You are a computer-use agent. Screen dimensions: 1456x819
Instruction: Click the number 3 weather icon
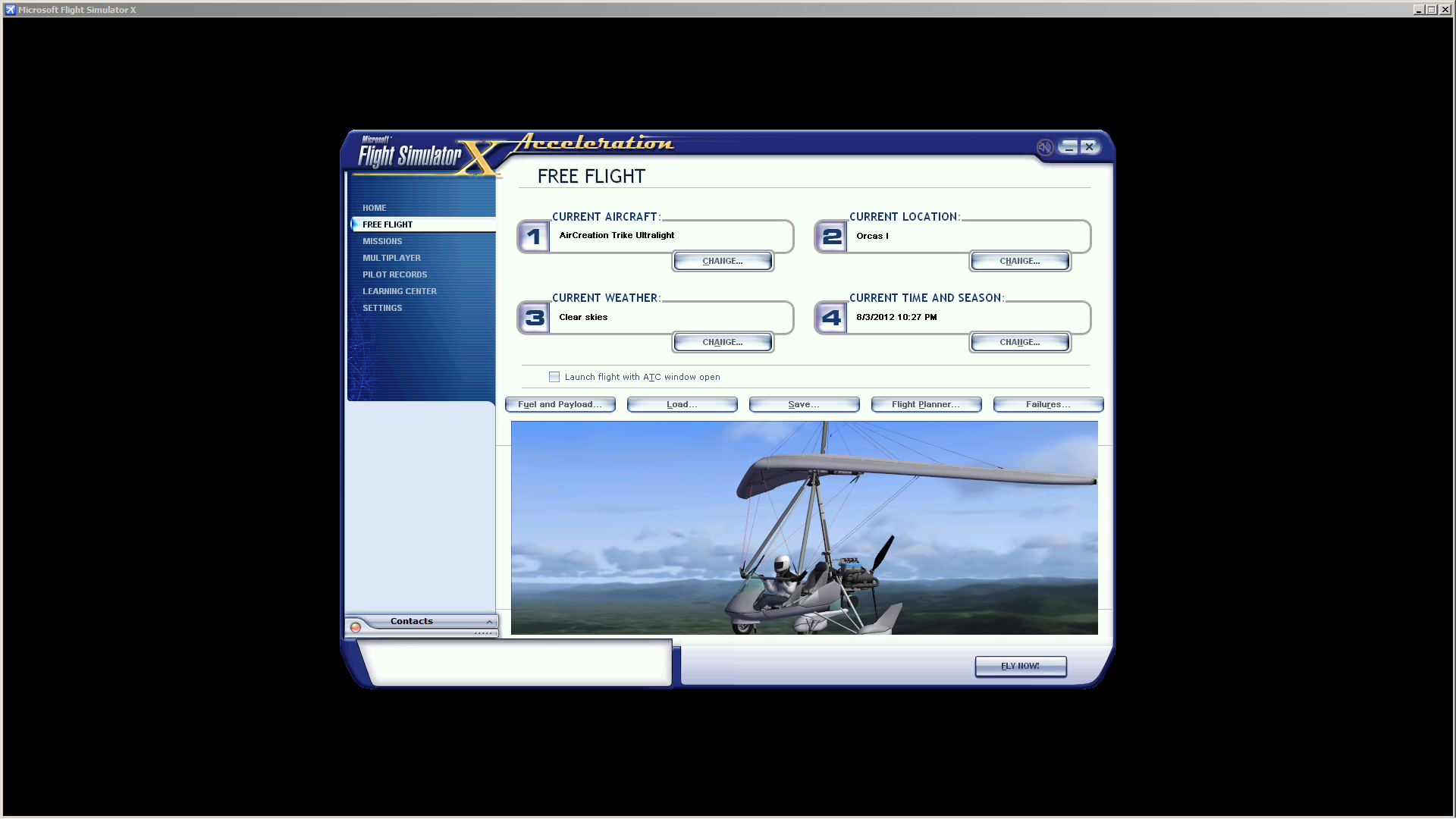pyautogui.click(x=534, y=318)
